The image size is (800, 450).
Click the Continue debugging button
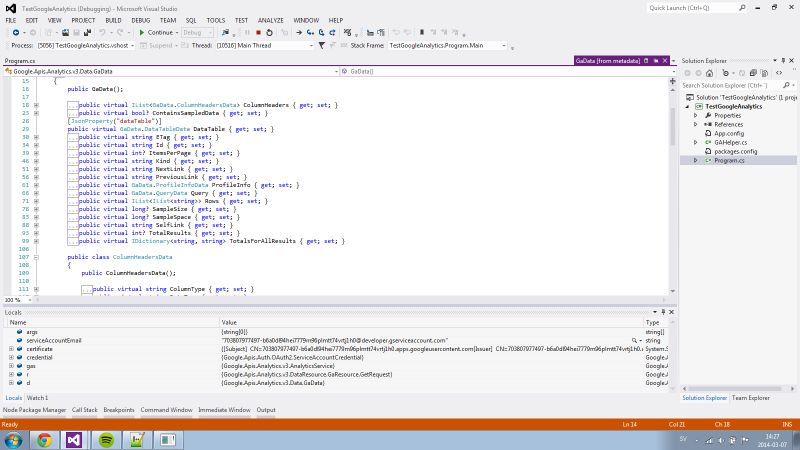click(x=156, y=33)
